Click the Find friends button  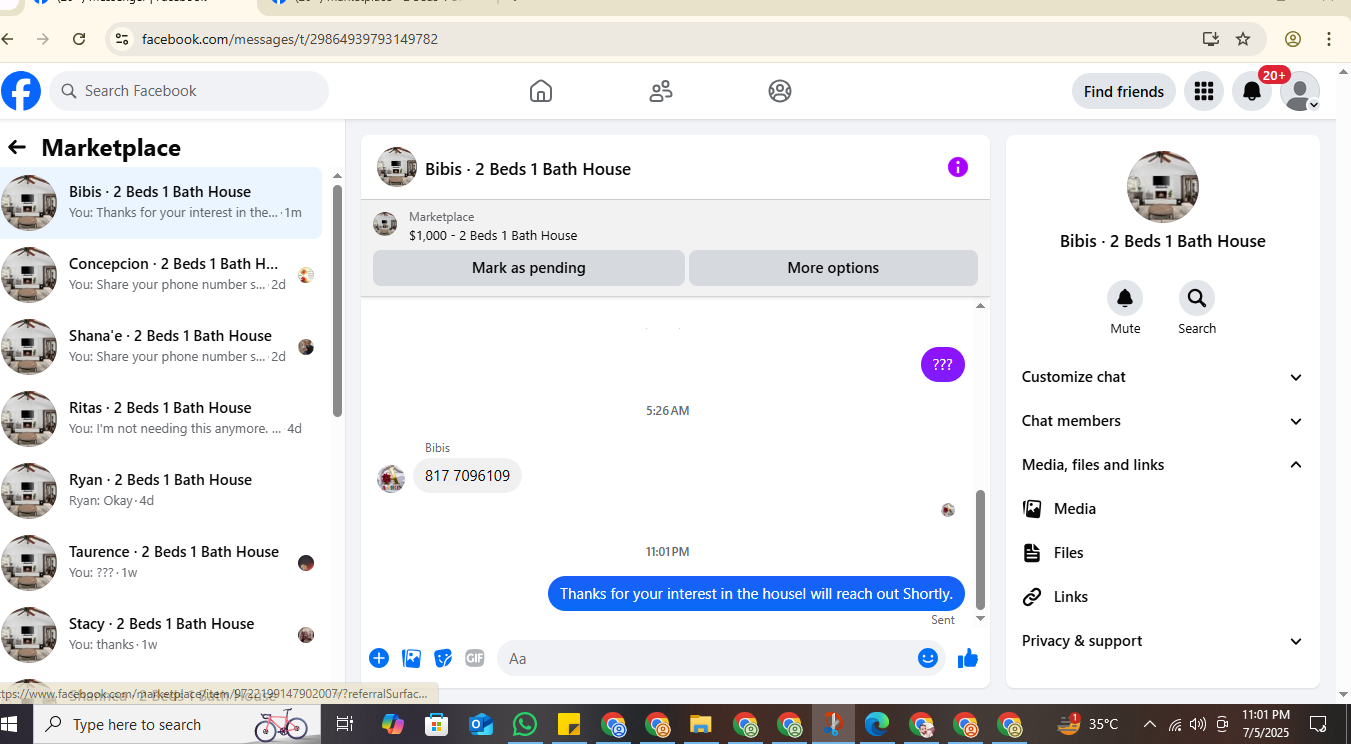click(x=1124, y=91)
